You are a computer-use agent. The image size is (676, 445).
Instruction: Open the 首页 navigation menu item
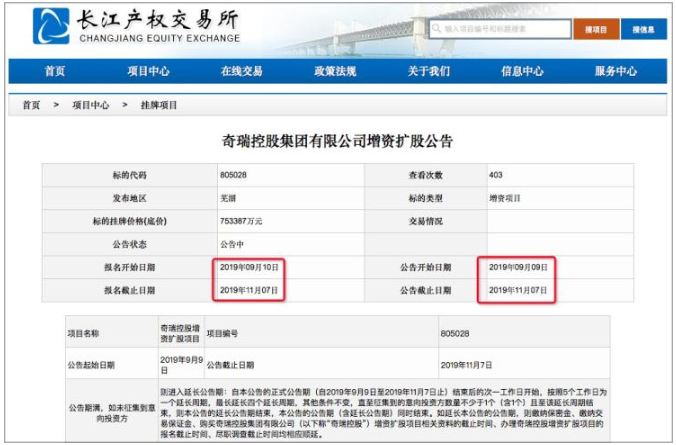[55, 71]
